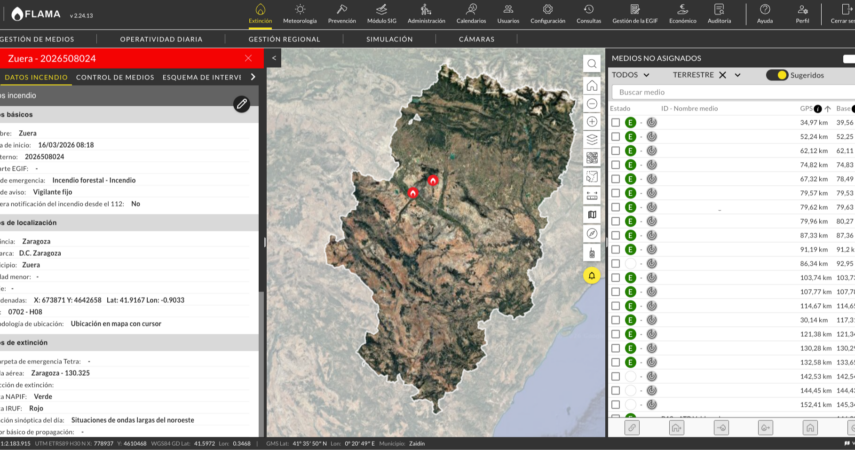
Task: Open the map search tool
Action: tap(592, 64)
